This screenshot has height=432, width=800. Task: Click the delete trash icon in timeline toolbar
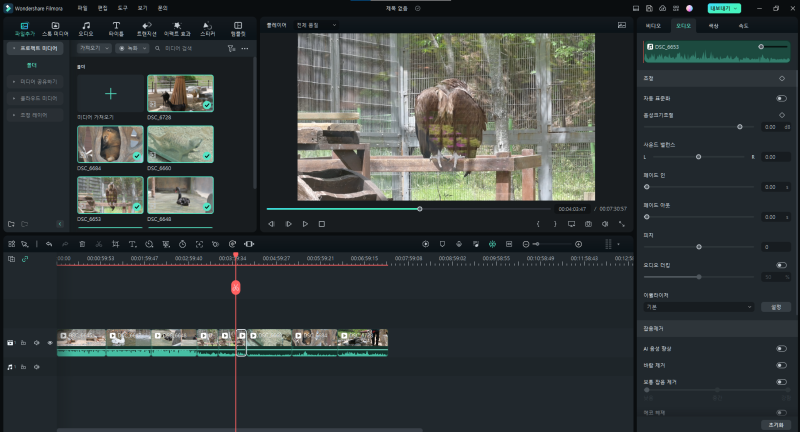click(x=82, y=244)
